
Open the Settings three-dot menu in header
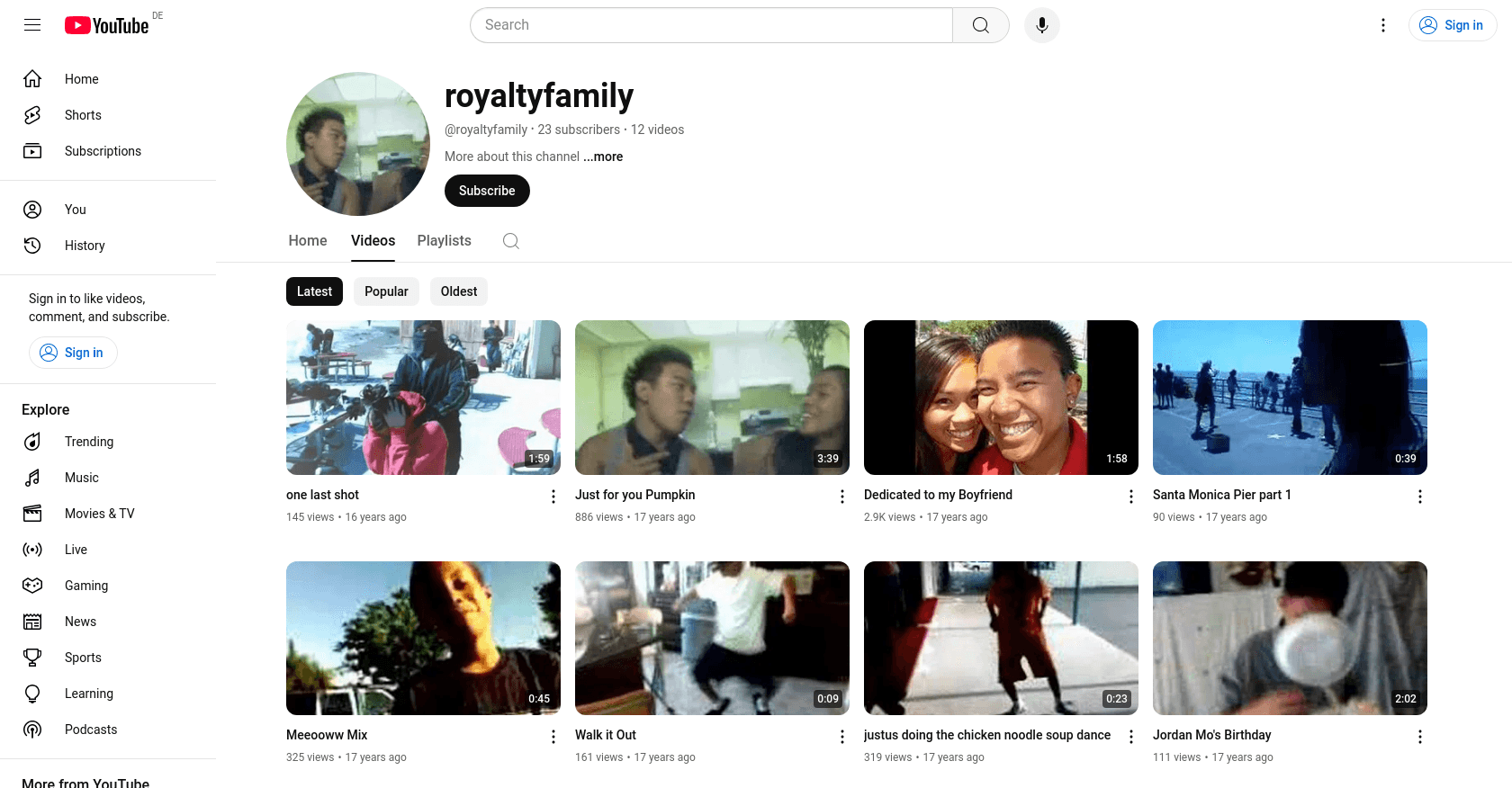click(x=1382, y=25)
